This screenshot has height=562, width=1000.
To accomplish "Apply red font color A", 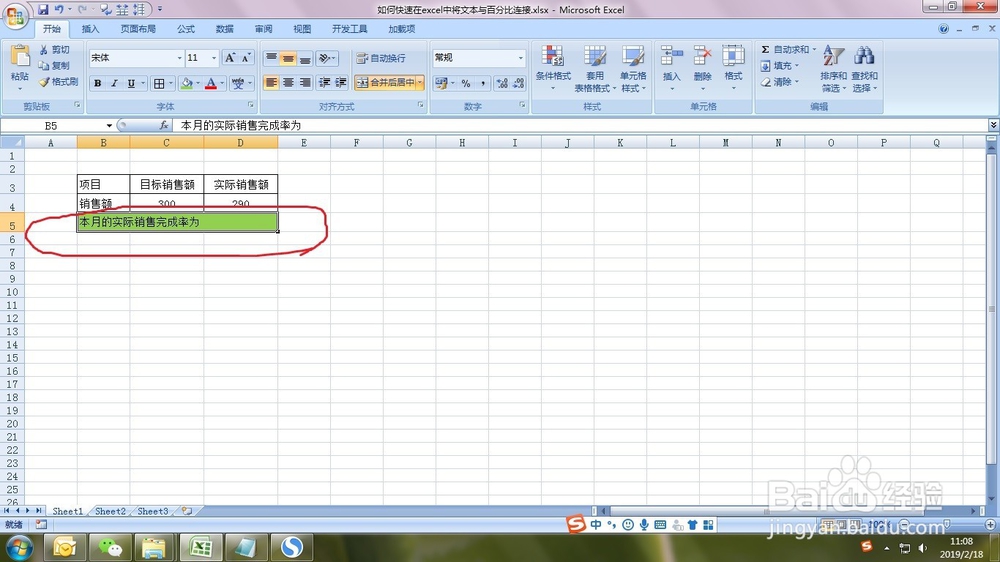I will 211,83.
